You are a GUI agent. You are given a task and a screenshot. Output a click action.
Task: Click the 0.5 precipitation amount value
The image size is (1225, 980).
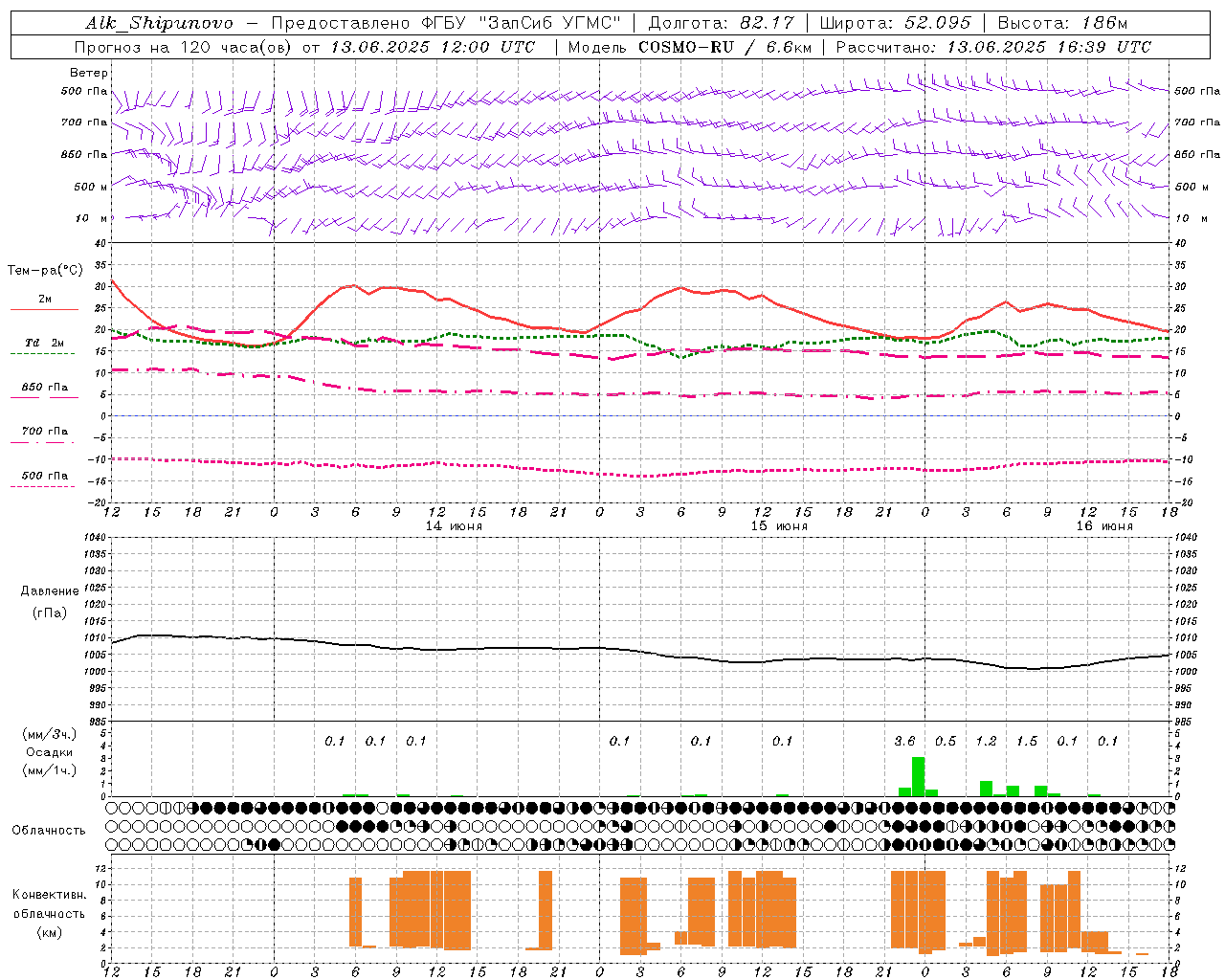click(x=946, y=741)
